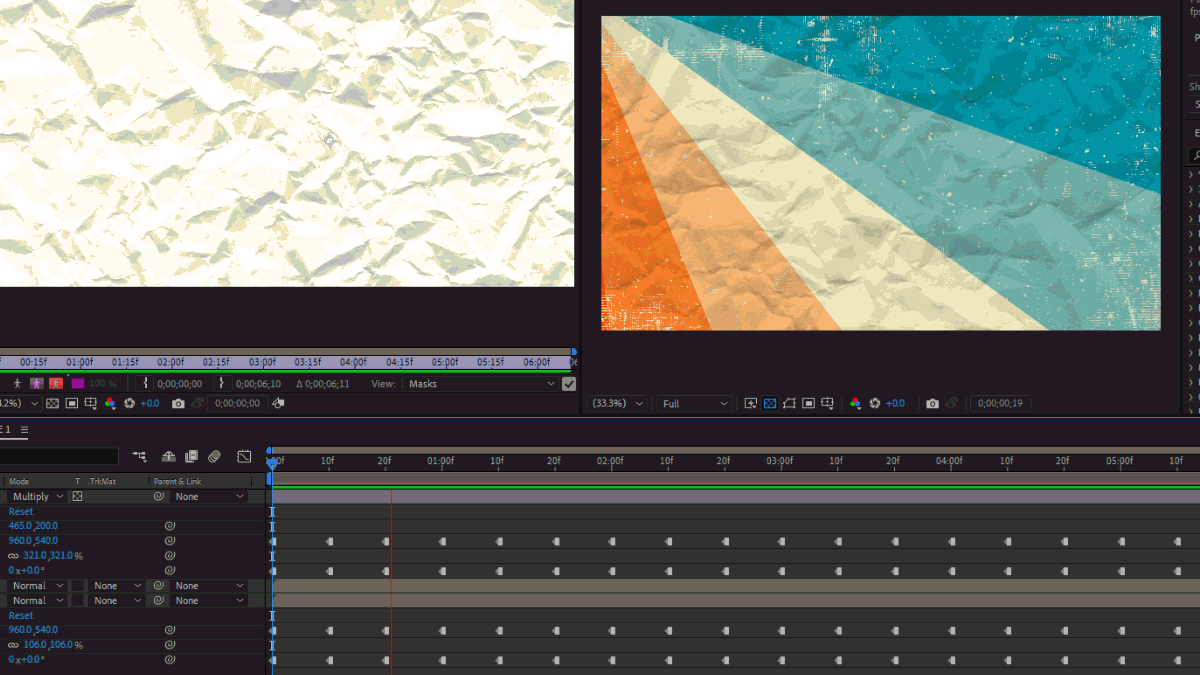Open the Full resolution dropdown
This screenshot has height=675, width=1200.
(x=695, y=403)
